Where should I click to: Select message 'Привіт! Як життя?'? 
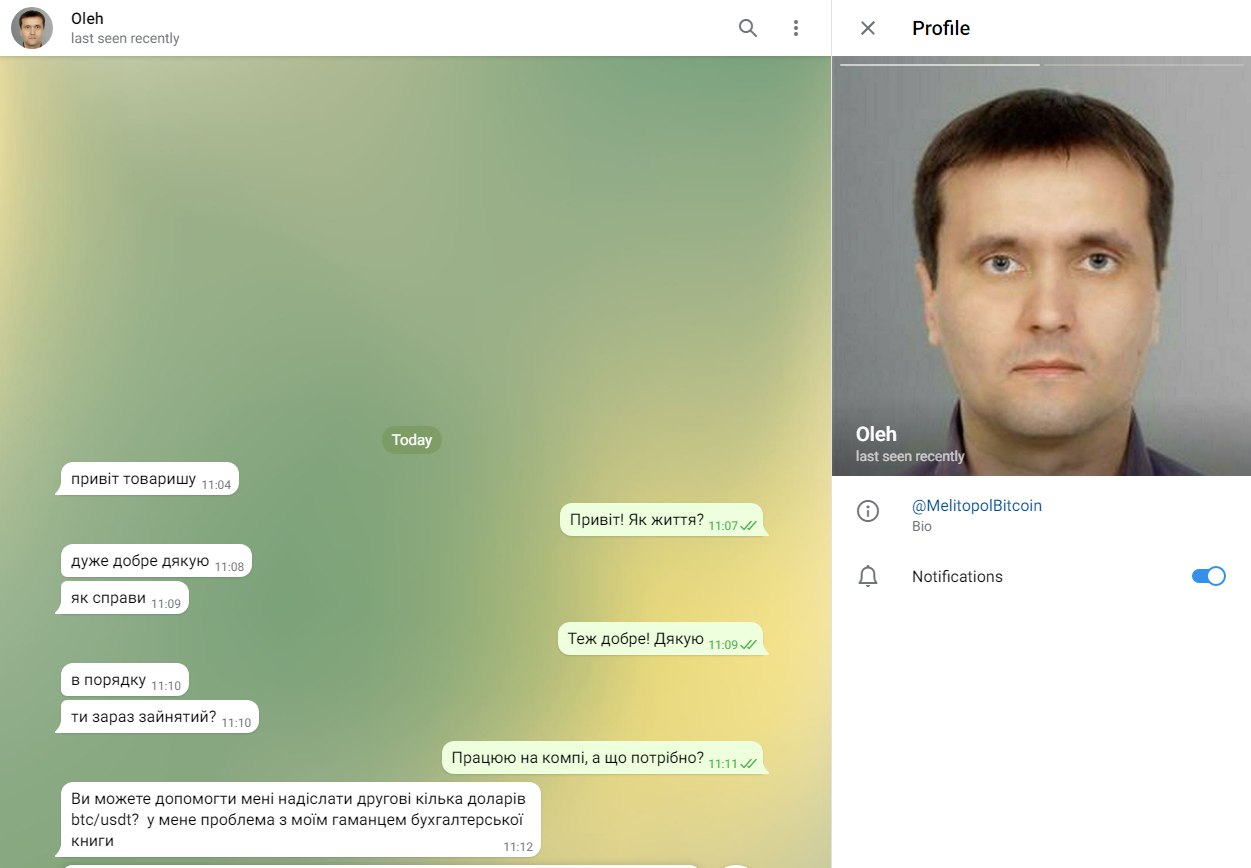(662, 520)
